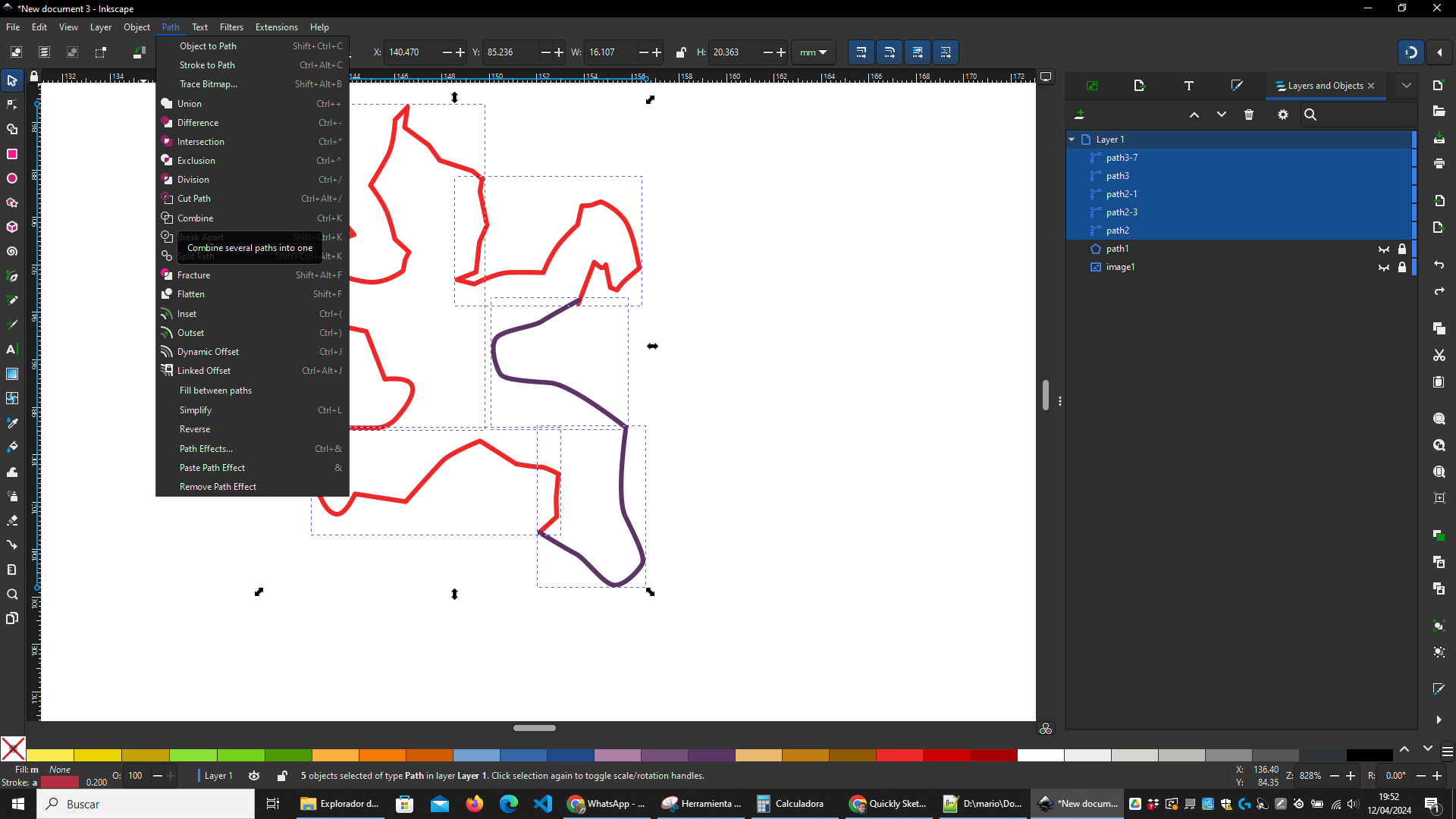Toggle scale stroke width with object
This screenshot has height=819, width=1456.
click(861, 52)
